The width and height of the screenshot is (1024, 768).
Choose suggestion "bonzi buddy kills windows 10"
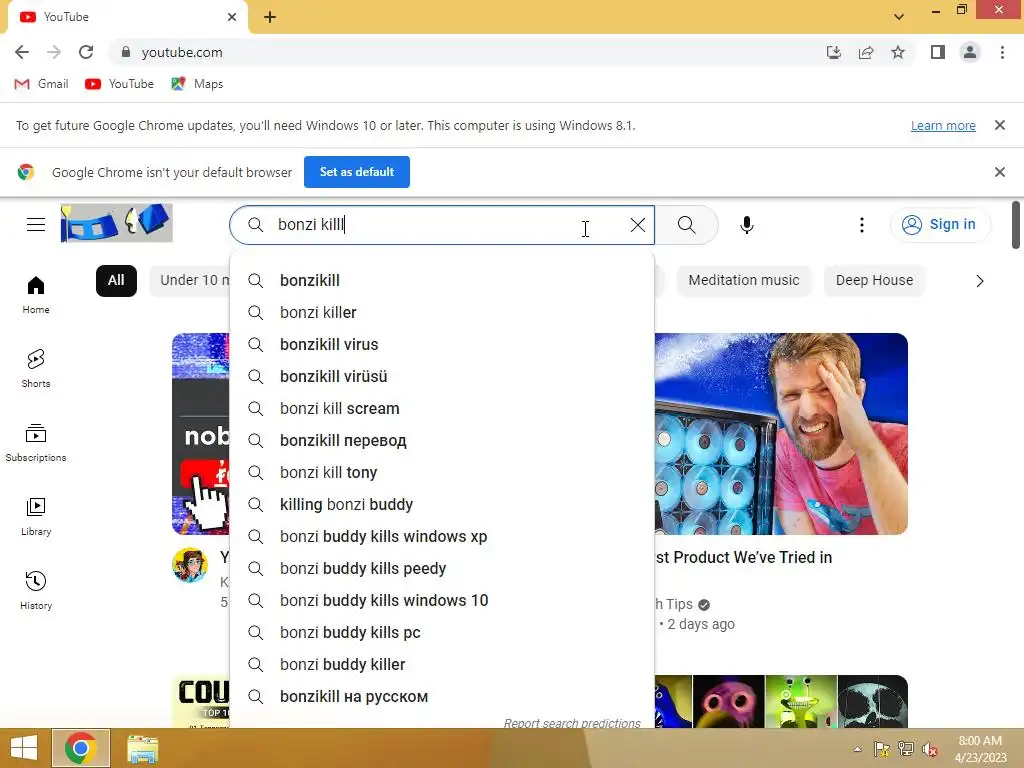442,600
